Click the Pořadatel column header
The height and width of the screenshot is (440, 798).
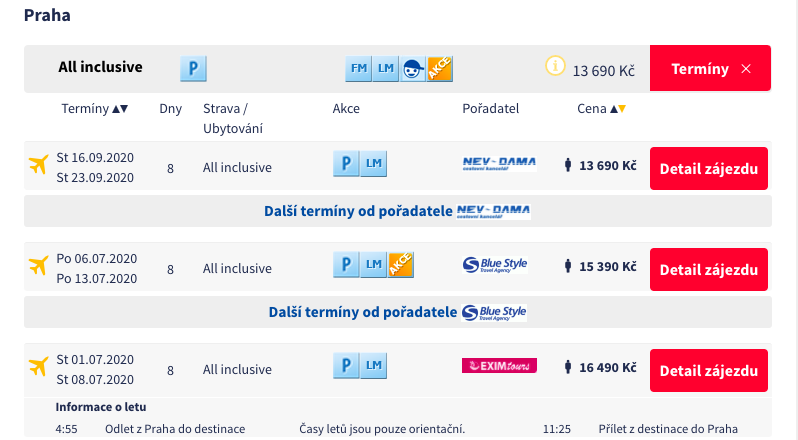coord(491,108)
